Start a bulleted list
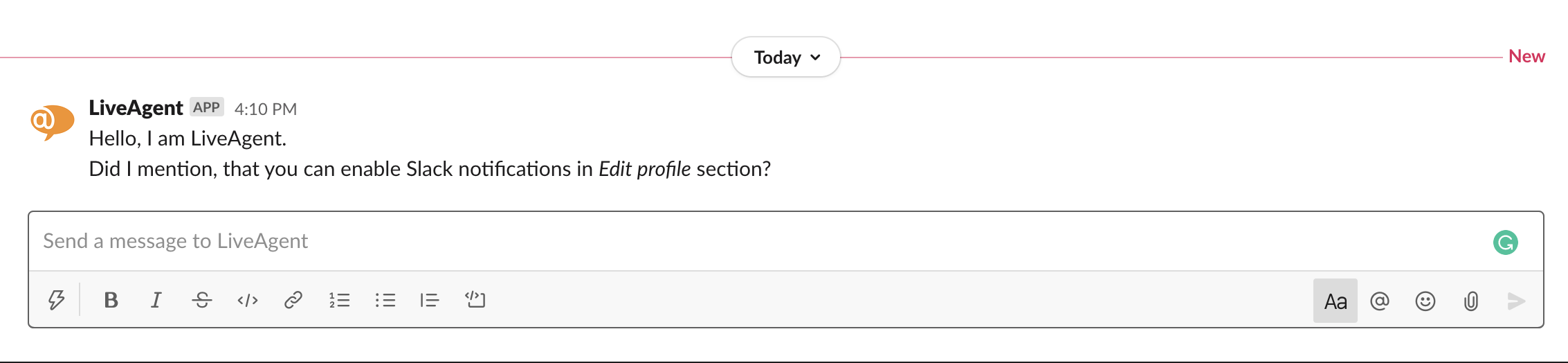This screenshot has width=1568, height=363. 385,300
